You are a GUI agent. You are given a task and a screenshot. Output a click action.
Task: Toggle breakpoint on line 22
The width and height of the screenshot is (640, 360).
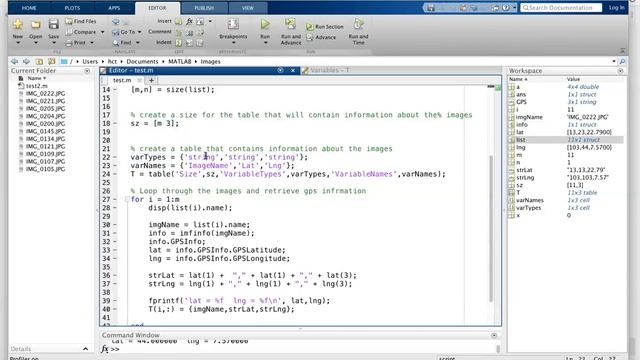click(115, 157)
